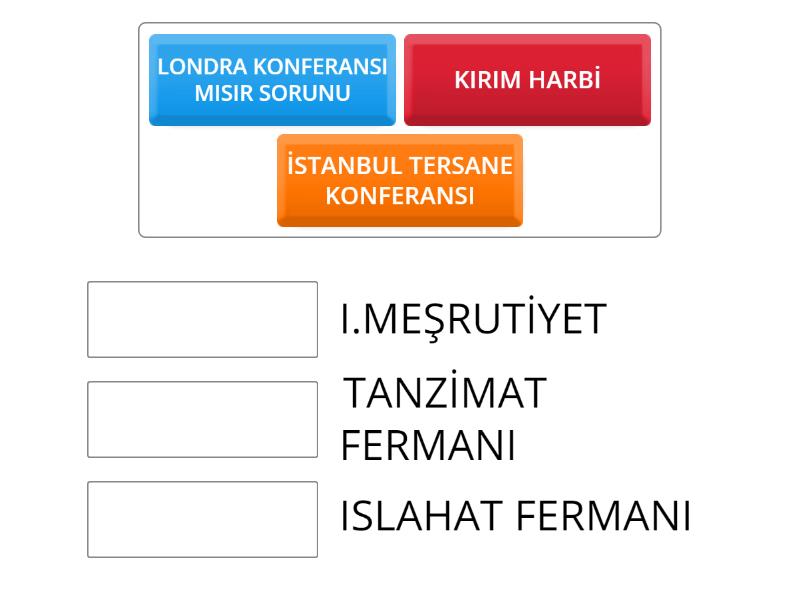
Task: Click tray empty space left of orange tile
Action: point(208,181)
